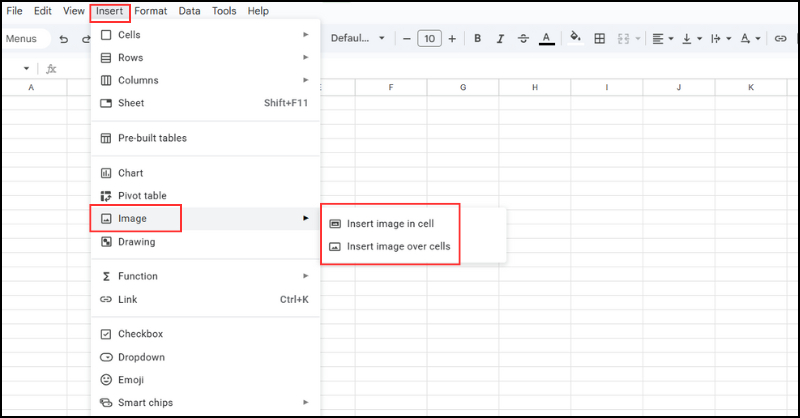Click the merge cells icon

click(623, 38)
